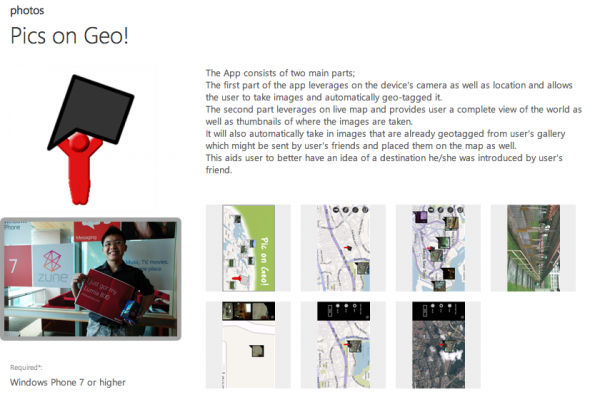Click the black photo frame in the logo
610x407 pixels.
click(91, 111)
